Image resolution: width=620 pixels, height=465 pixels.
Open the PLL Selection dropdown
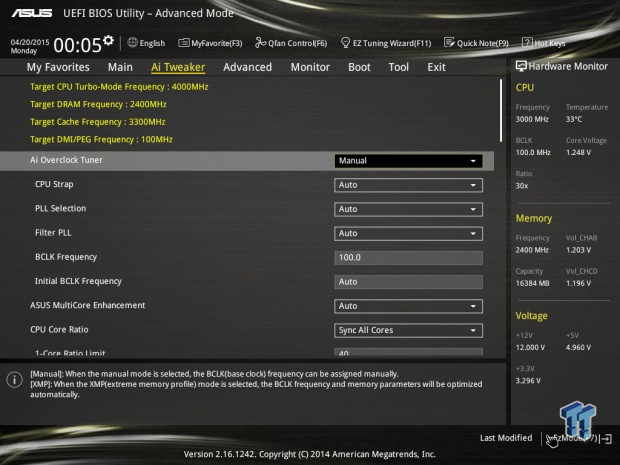[x=408, y=209]
